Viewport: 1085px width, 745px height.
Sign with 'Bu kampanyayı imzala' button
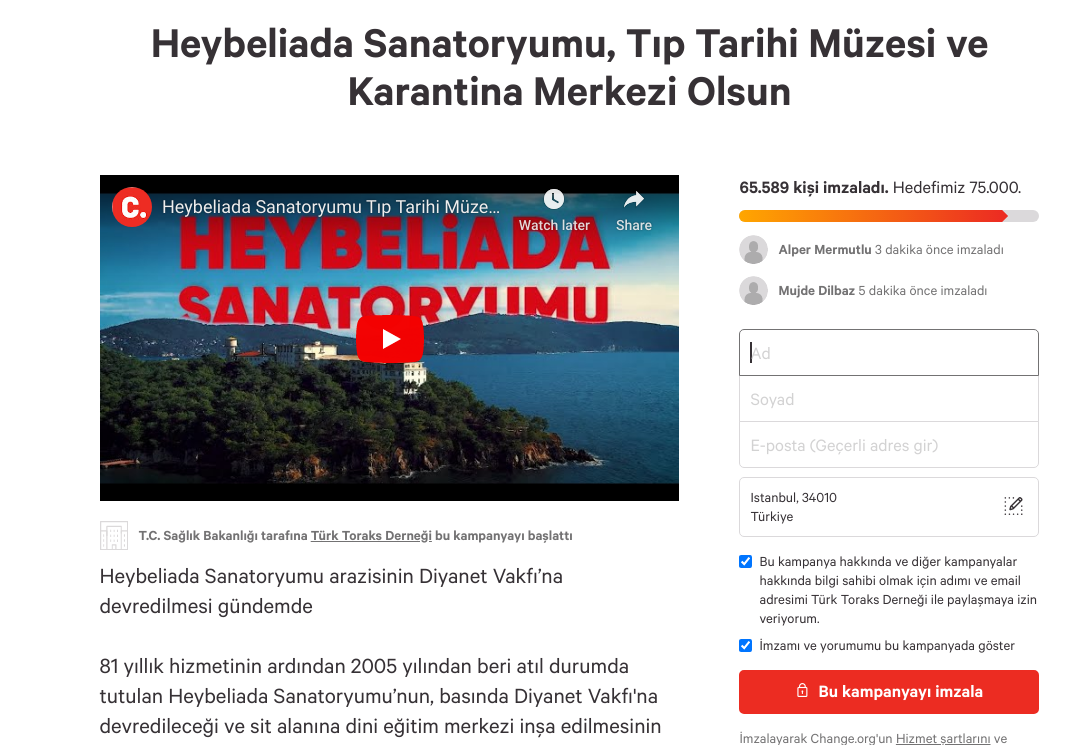(888, 692)
